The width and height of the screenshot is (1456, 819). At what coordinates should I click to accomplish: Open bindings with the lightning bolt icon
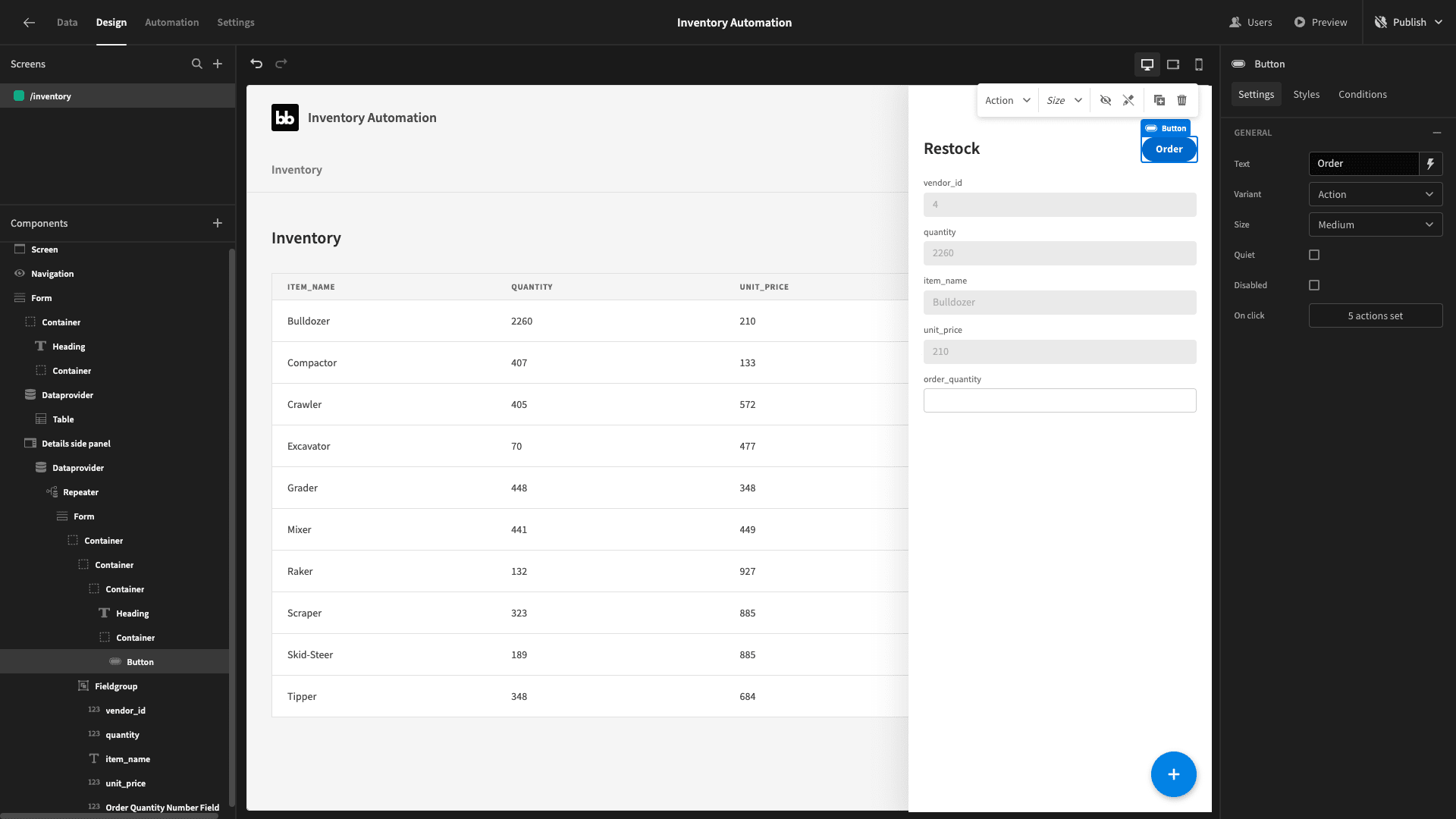click(1431, 164)
